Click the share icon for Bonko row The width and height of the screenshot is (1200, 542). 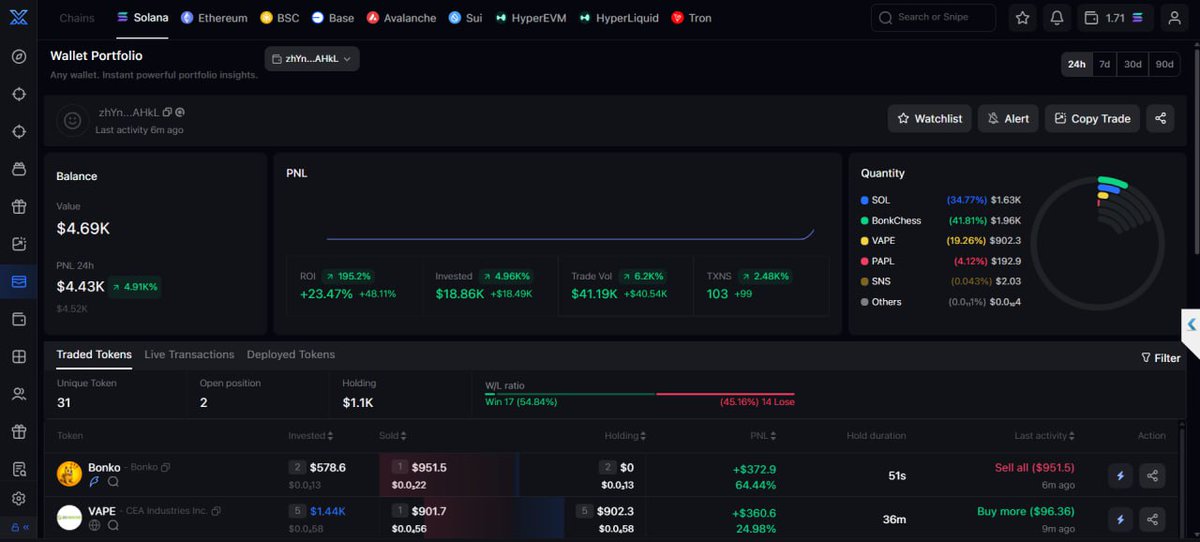point(1153,476)
